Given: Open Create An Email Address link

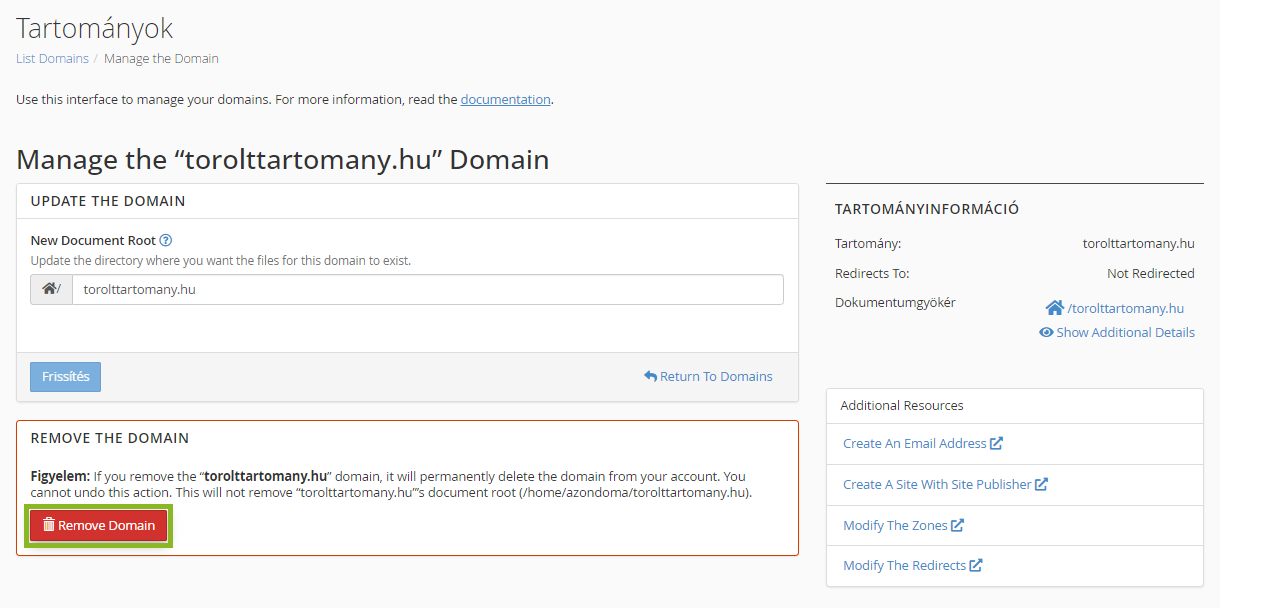Looking at the screenshot, I should [x=914, y=443].
